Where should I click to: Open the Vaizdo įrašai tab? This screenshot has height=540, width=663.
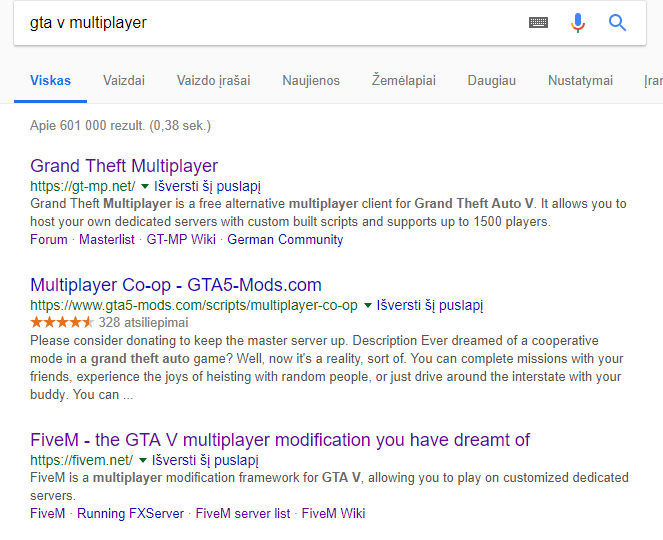[x=214, y=80]
